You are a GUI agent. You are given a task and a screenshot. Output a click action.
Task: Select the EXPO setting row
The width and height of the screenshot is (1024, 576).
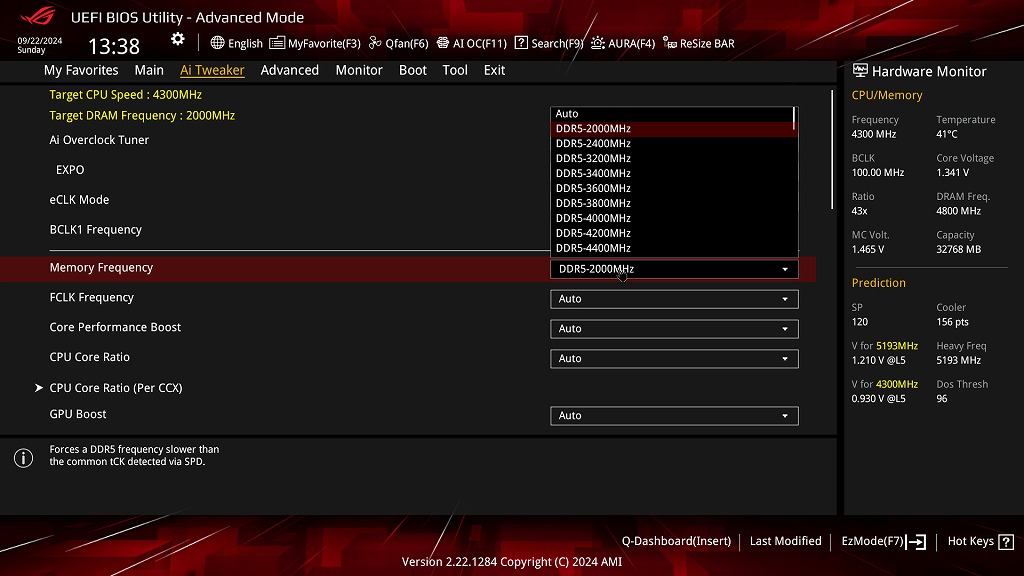point(70,170)
